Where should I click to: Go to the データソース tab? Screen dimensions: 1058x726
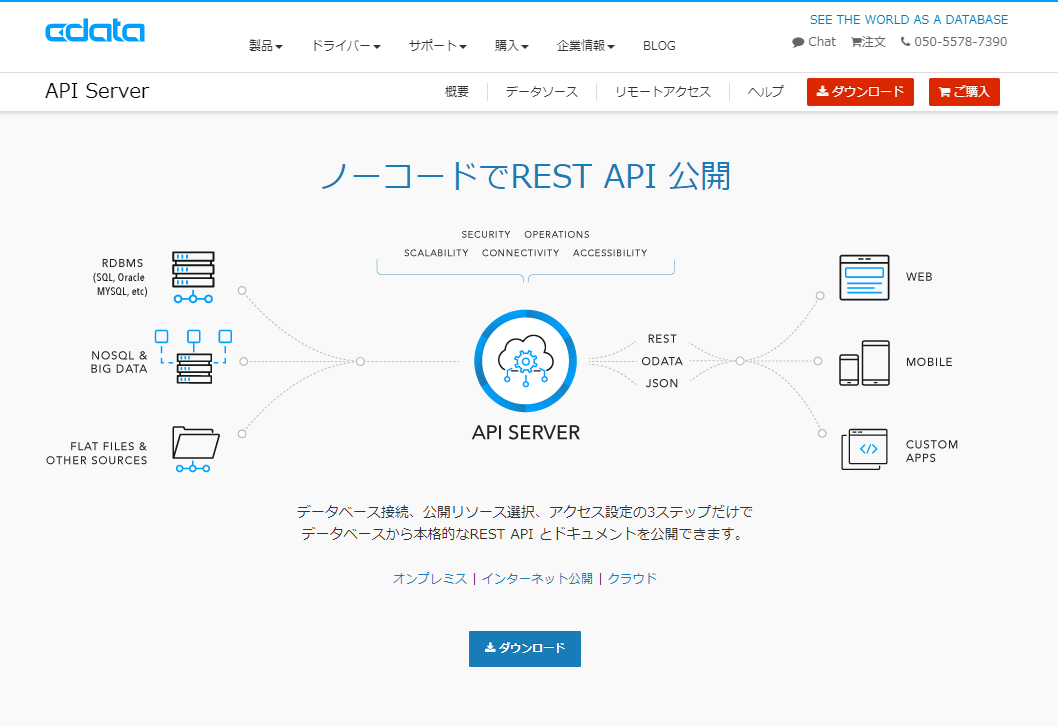[542, 92]
